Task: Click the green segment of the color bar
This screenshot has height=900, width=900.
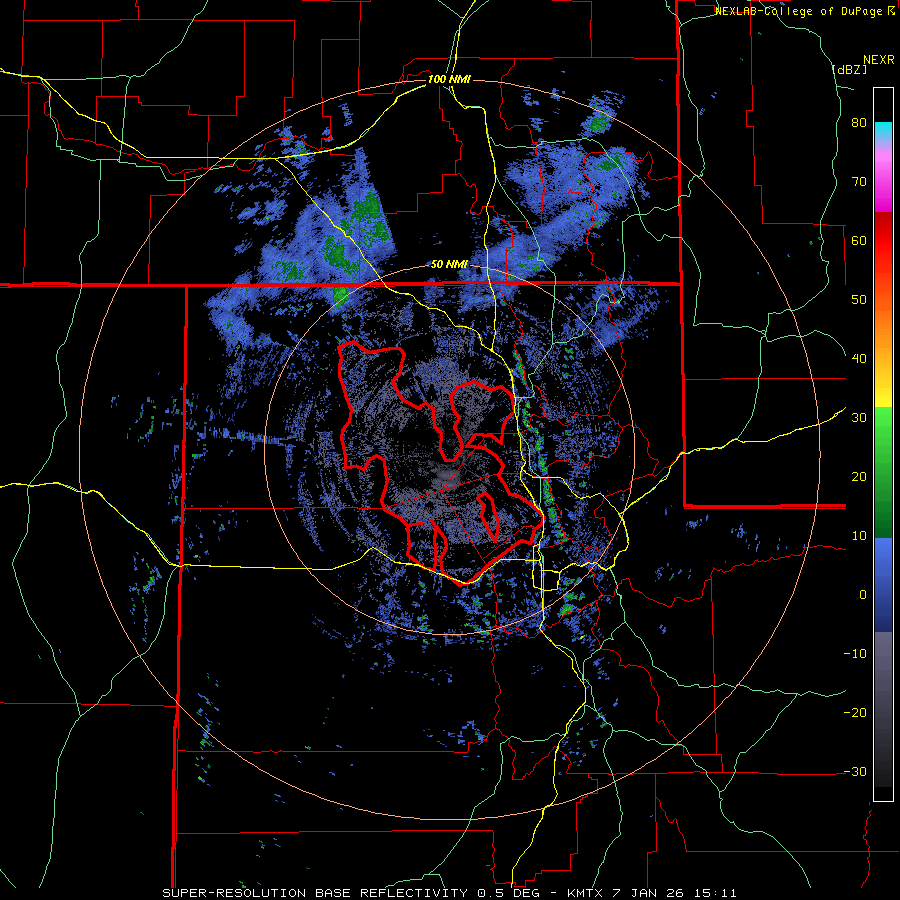Action: point(883,472)
